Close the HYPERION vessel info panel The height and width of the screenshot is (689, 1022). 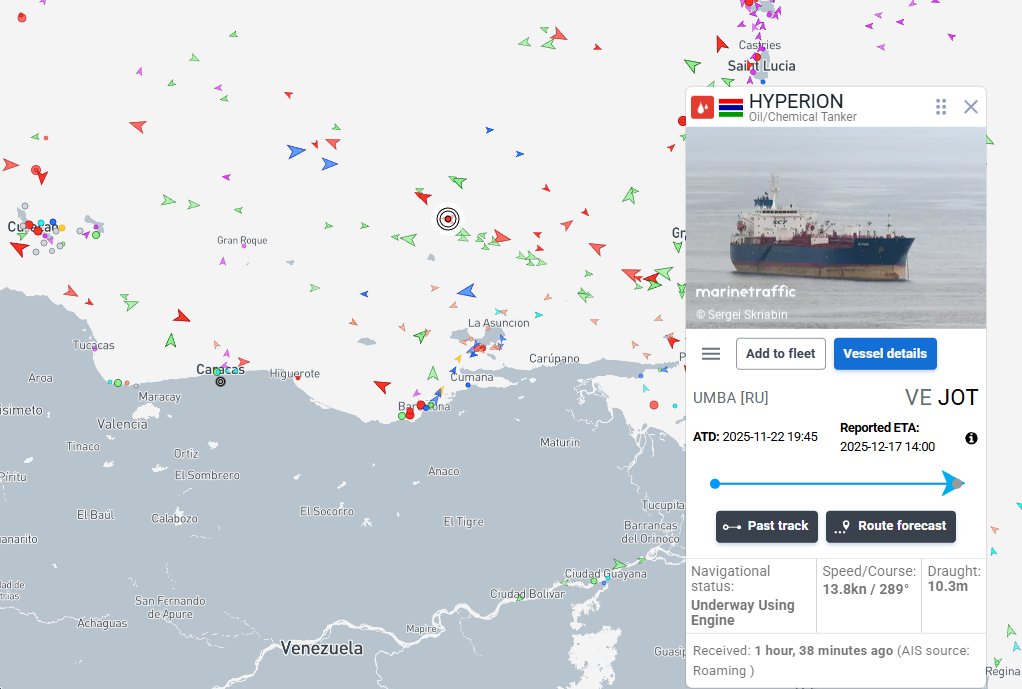(971, 107)
